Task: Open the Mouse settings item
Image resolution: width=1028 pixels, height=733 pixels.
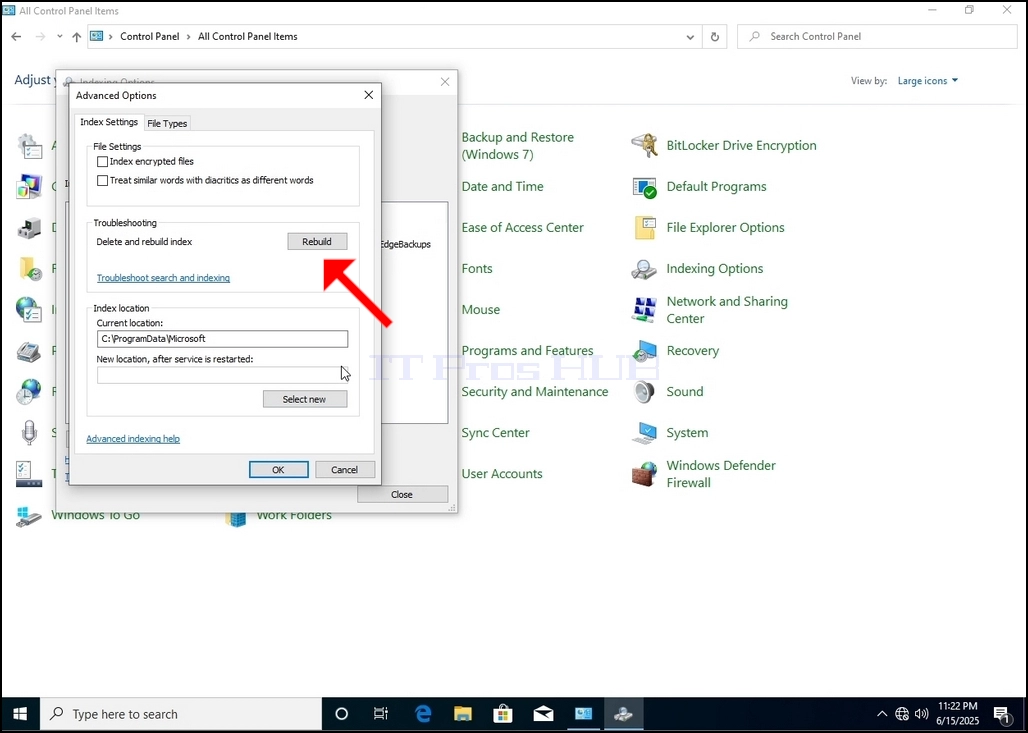Action: point(481,309)
